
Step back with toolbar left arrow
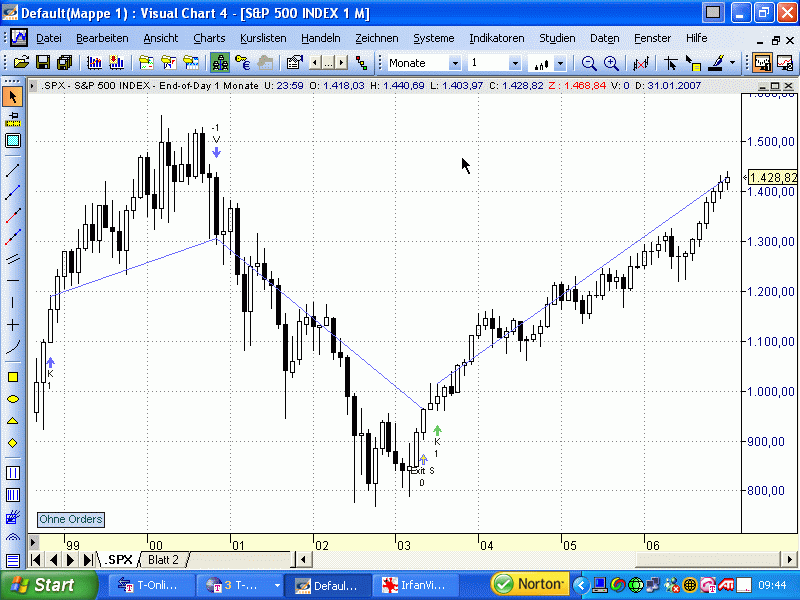coord(316,63)
